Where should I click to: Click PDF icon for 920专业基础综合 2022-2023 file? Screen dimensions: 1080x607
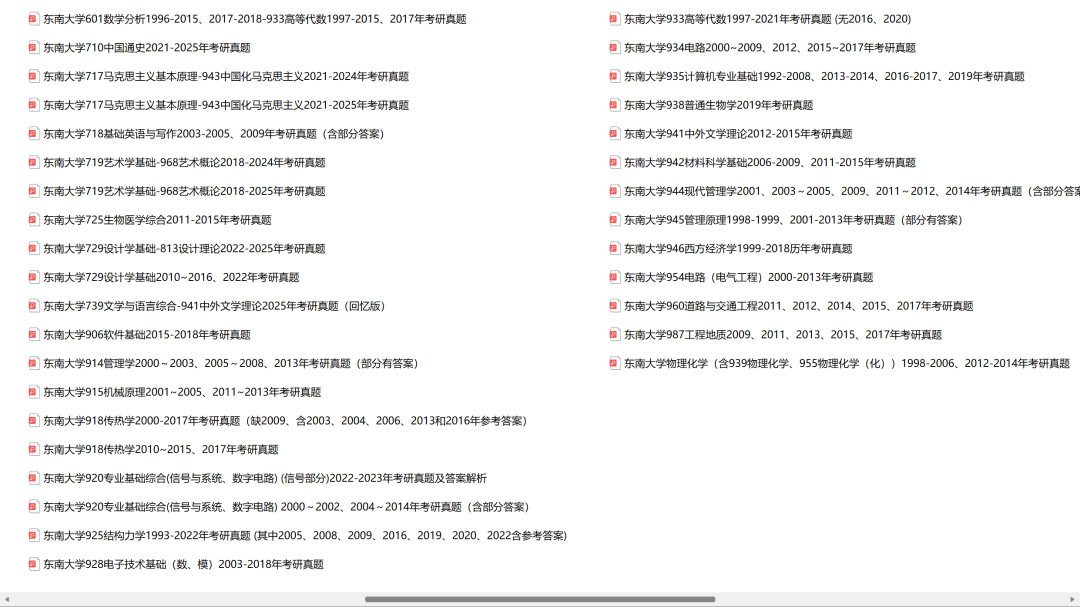coord(33,478)
